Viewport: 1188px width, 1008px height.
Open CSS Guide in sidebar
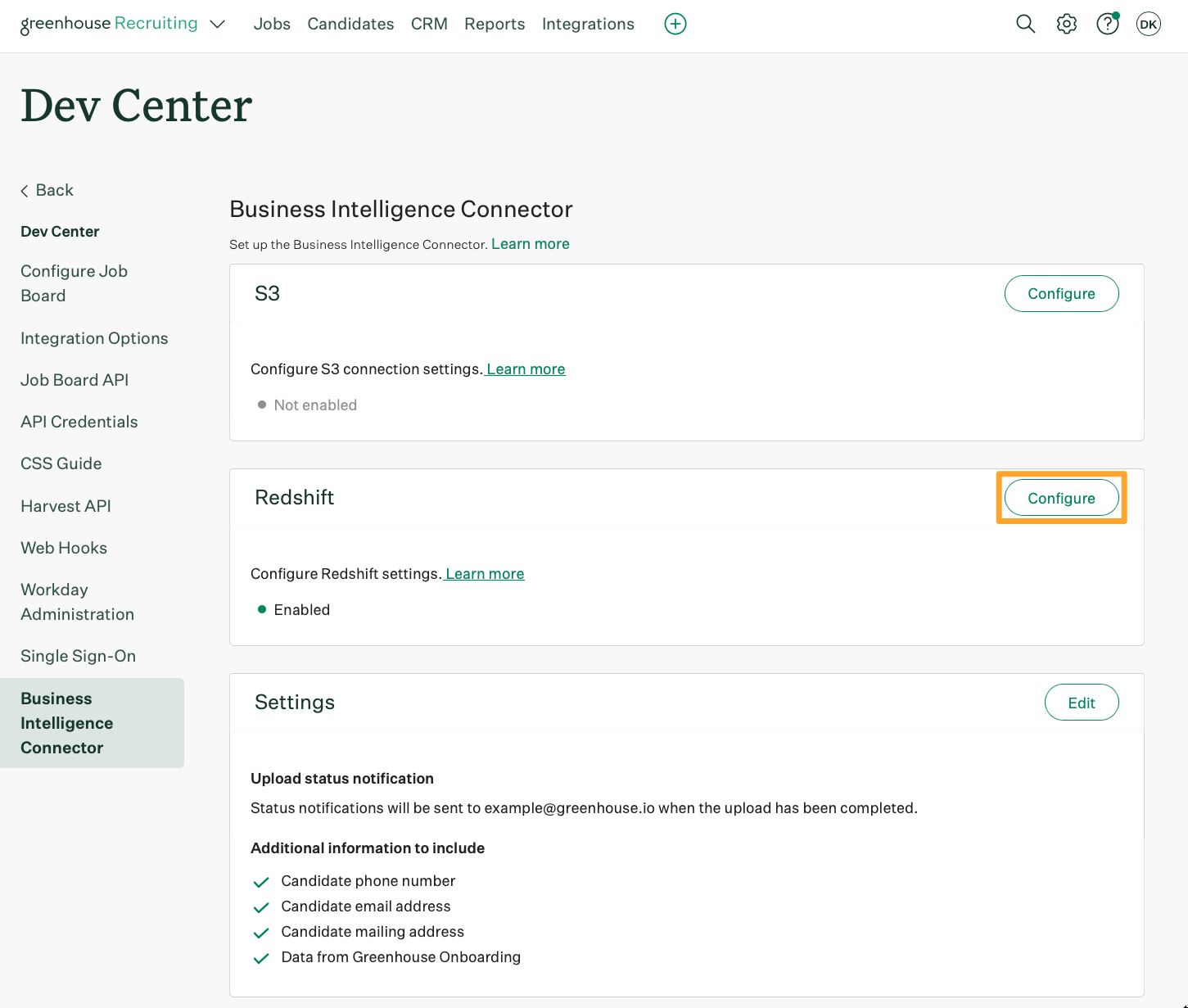point(61,463)
